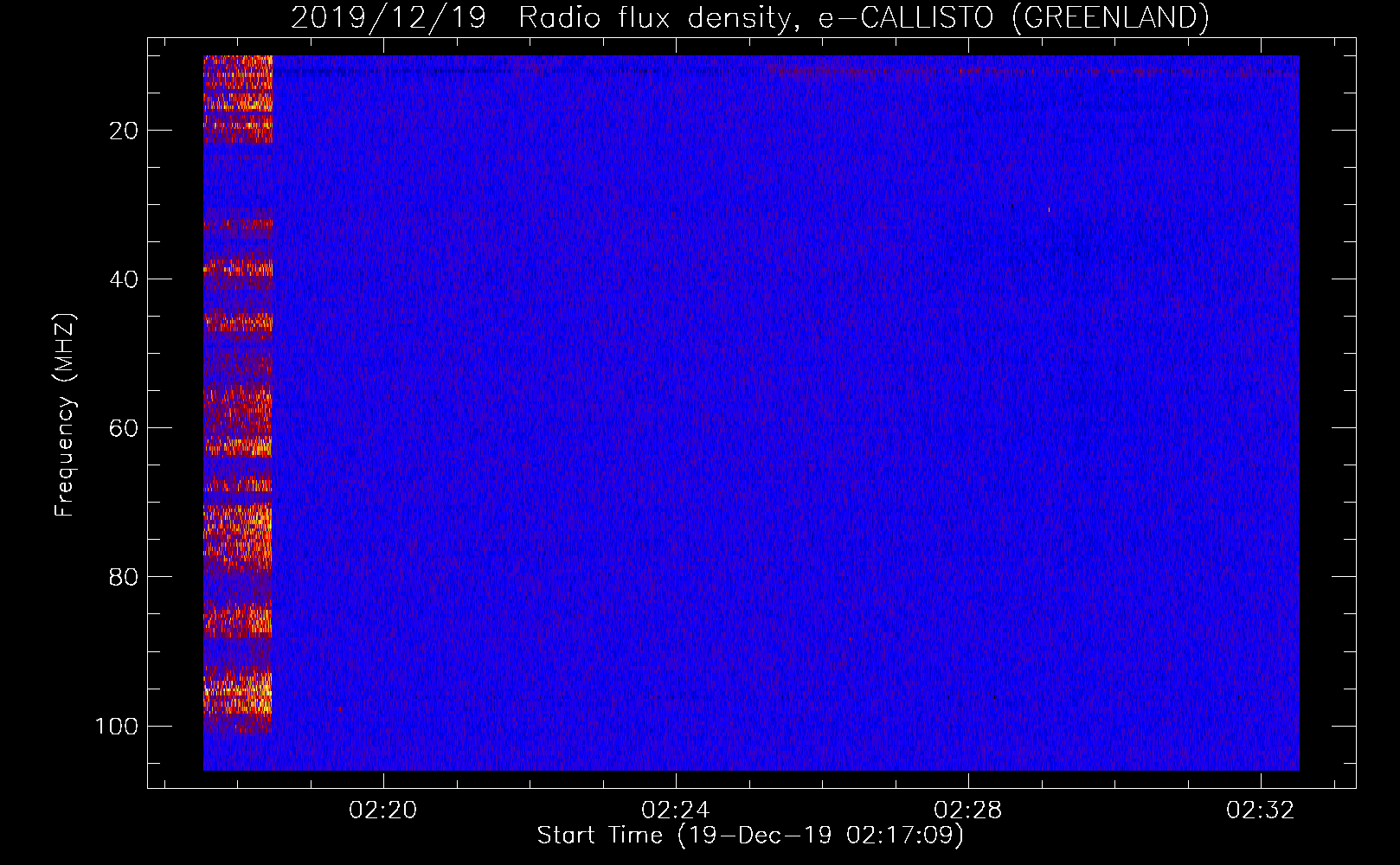Screen dimensions: 1400x865
Task: Click the time tick label '02:24'
Action: click(x=675, y=810)
